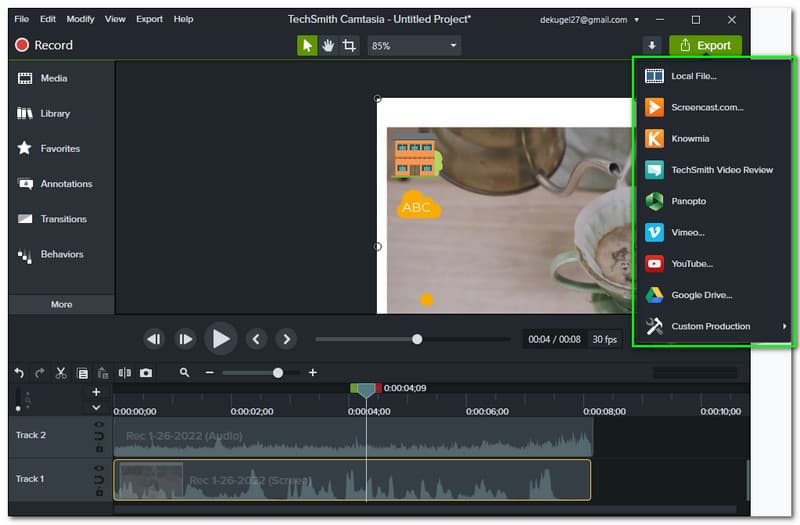The image size is (800, 525).
Task: Open the Export menu in the menu bar
Action: [x=149, y=19]
